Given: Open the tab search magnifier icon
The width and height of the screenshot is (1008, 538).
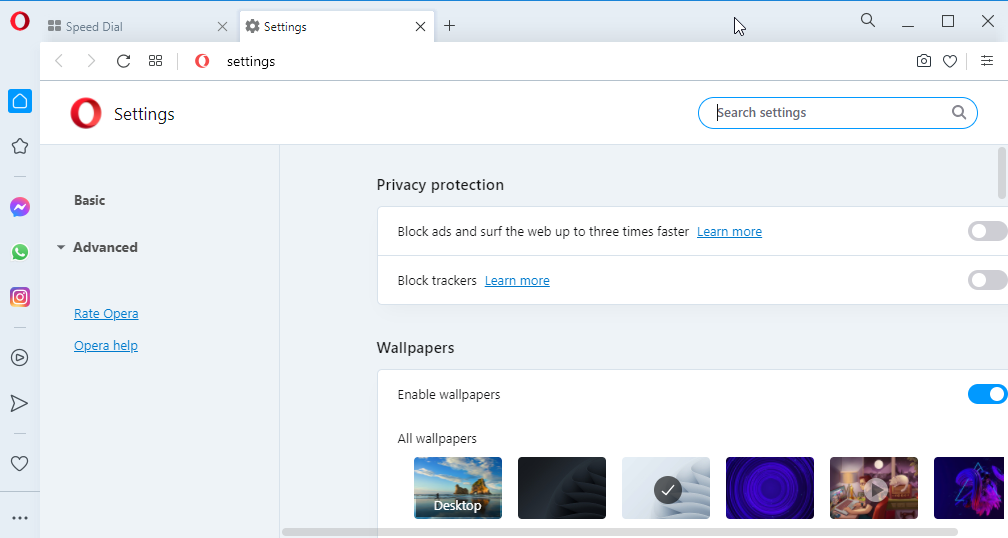Looking at the screenshot, I should [x=868, y=21].
